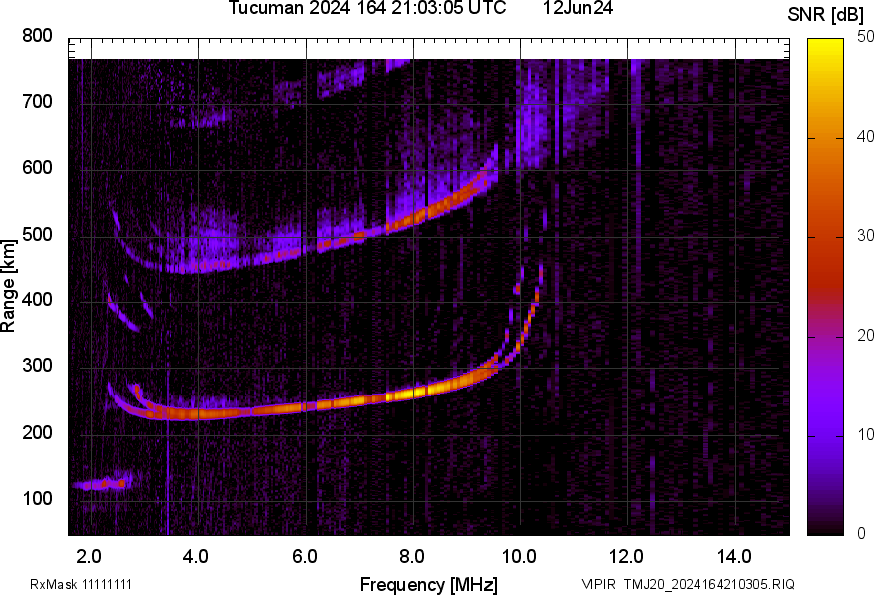Click the colorbar tick label 50
874x595 pixels.
[x=865, y=36]
